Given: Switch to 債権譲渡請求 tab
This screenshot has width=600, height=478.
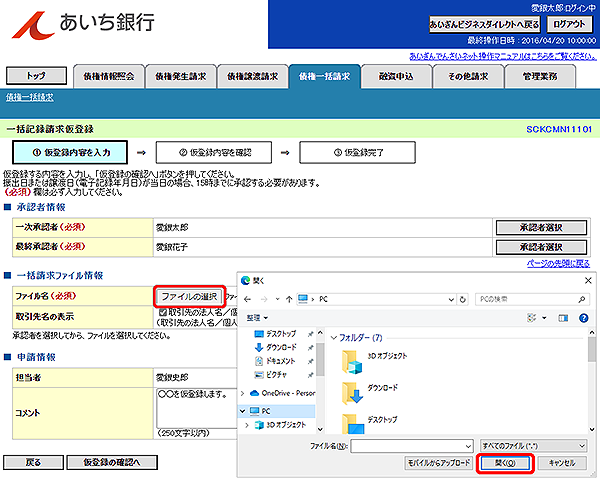Looking at the screenshot, I should (253, 77).
